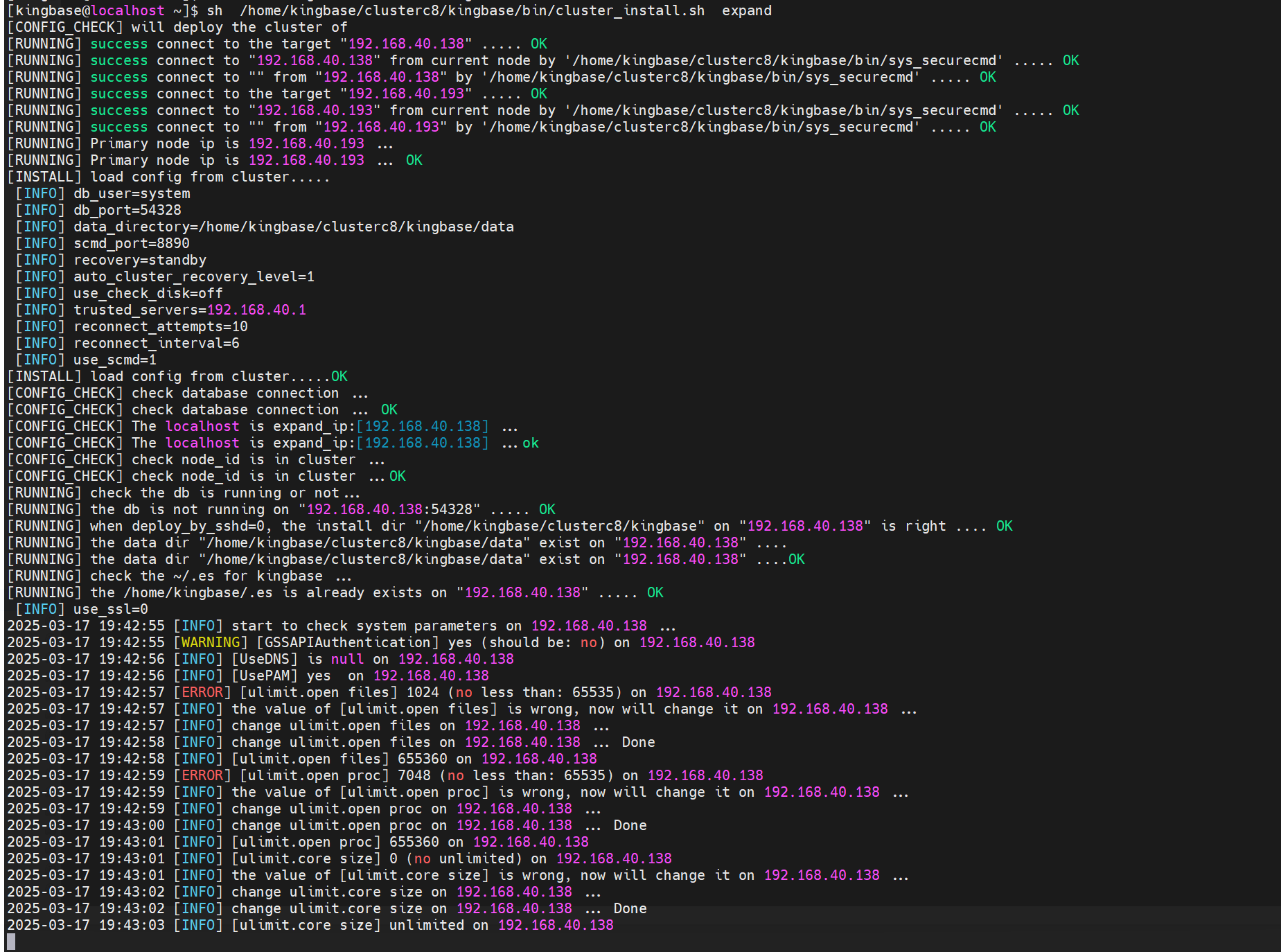Click the use_check_disk=off setting
Viewport: 1281px width, 952px height.
tap(148, 293)
